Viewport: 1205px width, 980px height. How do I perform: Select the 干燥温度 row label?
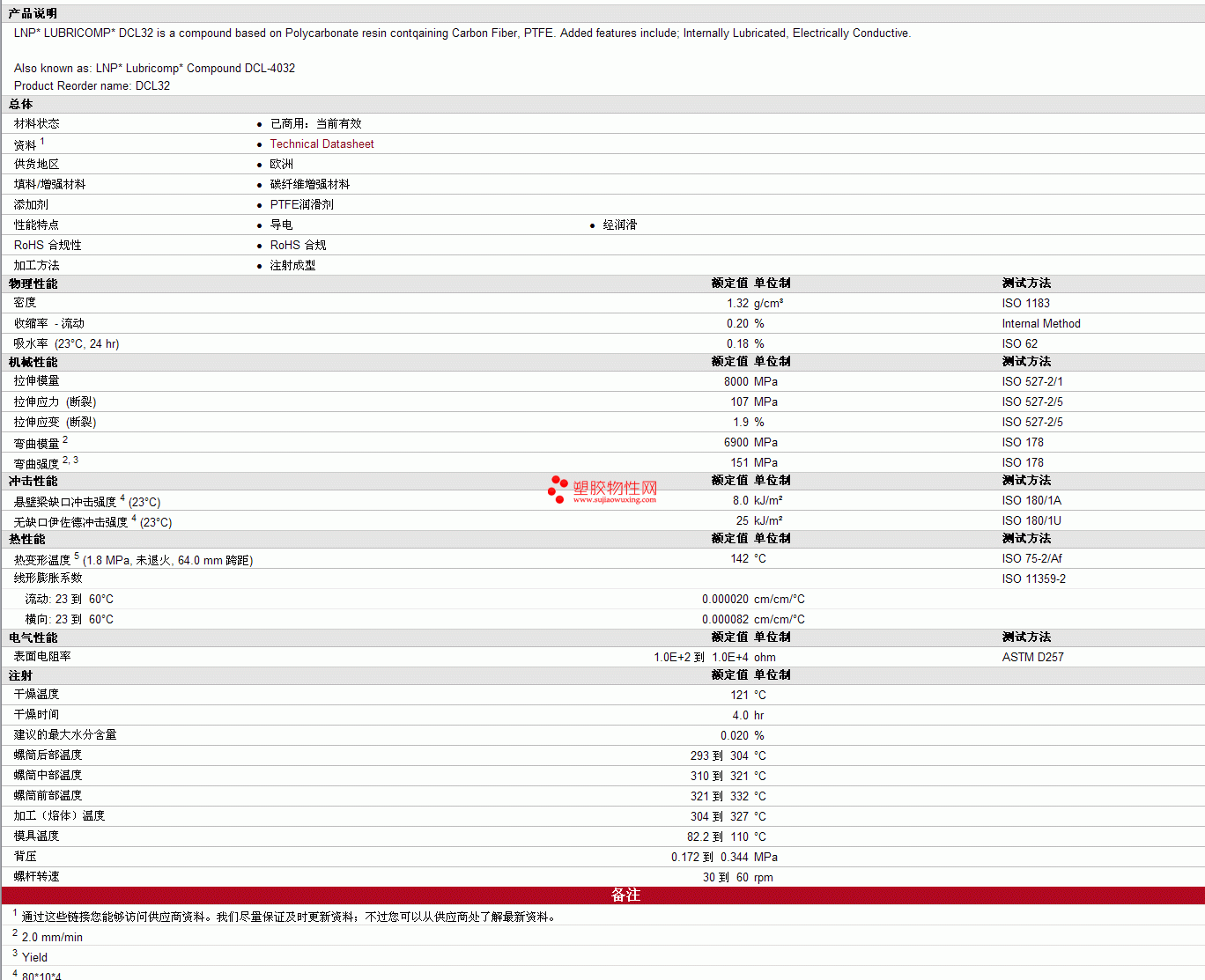point(37,694)
